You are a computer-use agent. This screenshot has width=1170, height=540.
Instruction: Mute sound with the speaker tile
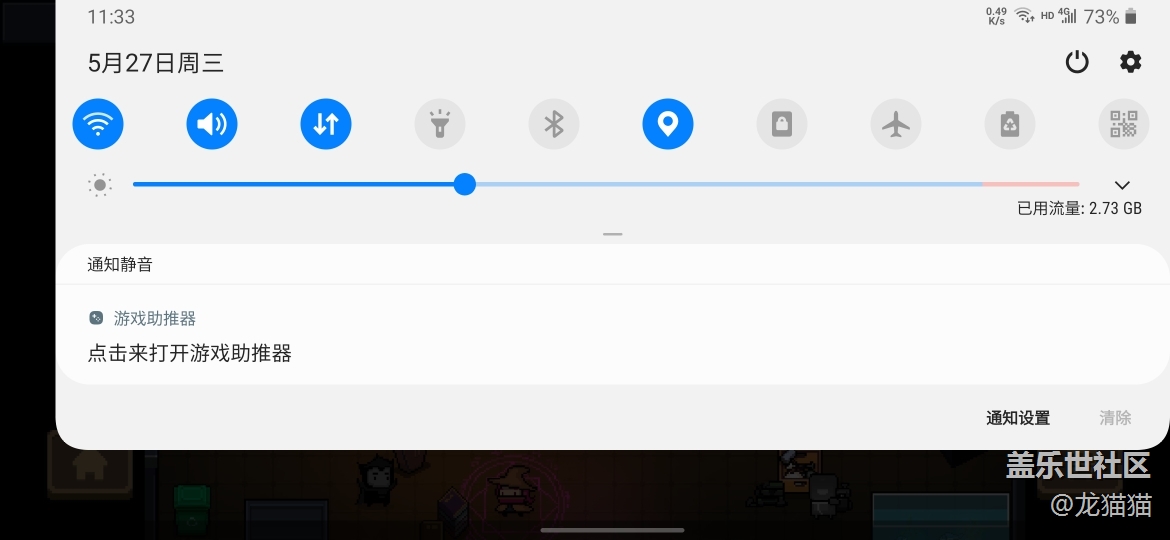coord(212,124)
